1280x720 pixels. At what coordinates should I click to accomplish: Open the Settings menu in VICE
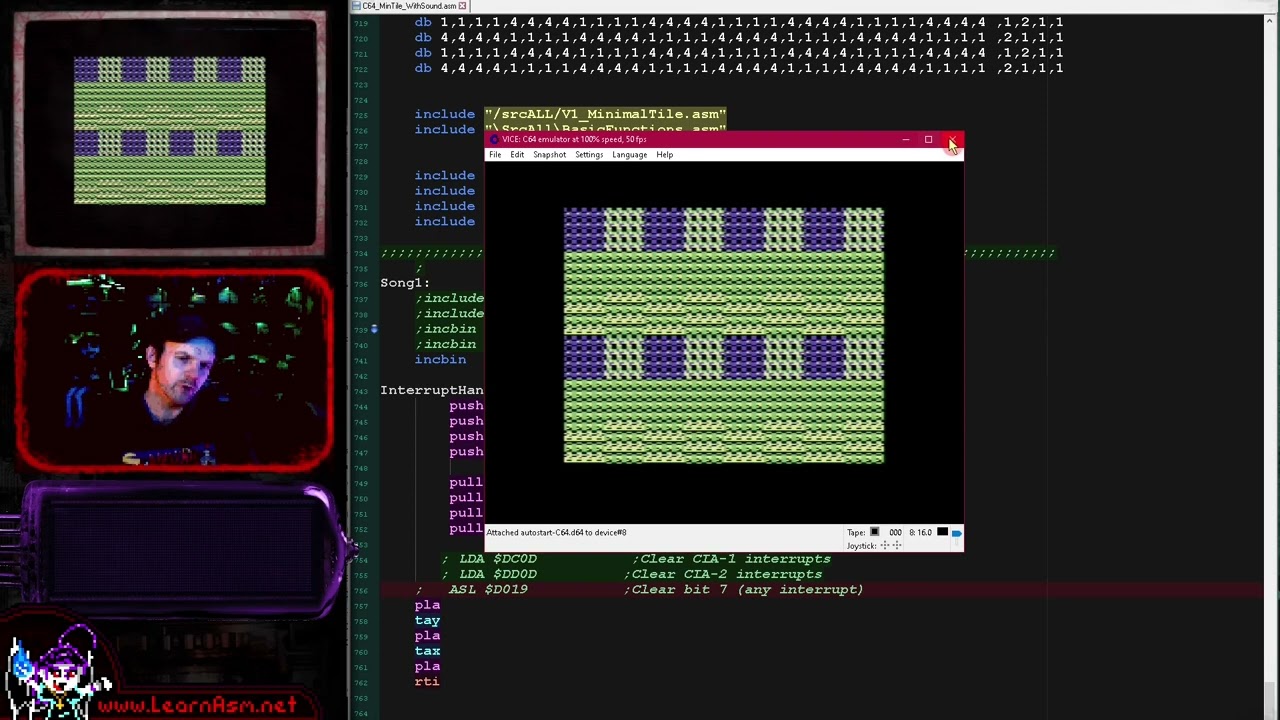(589, 155)
